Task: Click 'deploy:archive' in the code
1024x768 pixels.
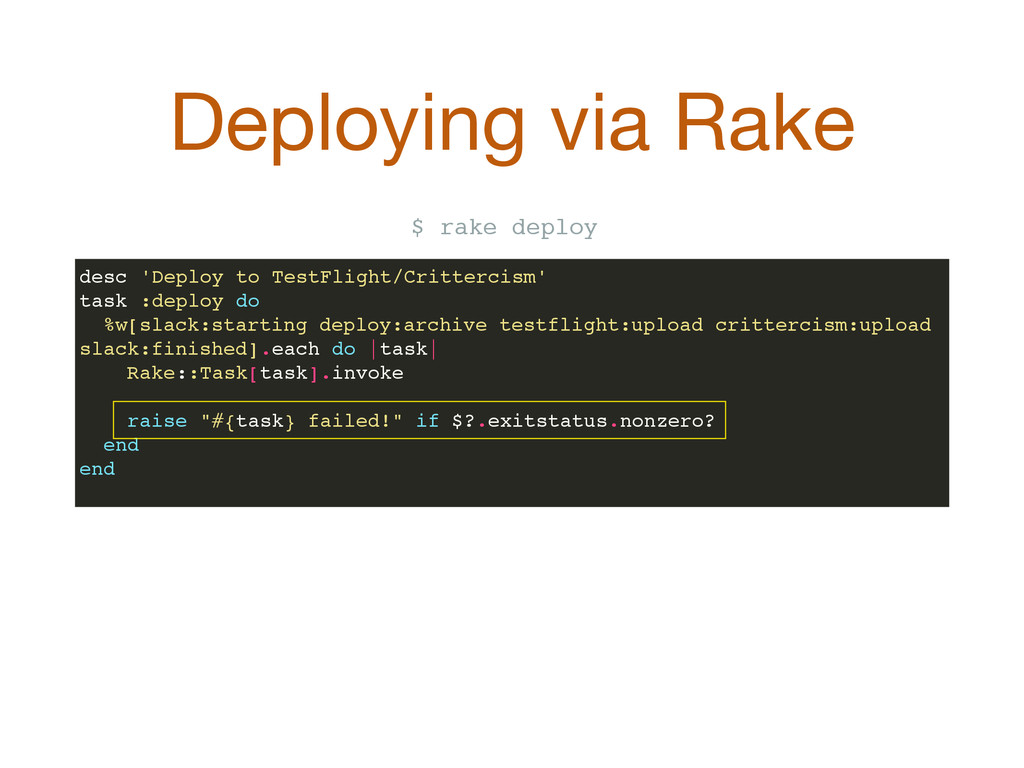Action: (x=403, y=325)
